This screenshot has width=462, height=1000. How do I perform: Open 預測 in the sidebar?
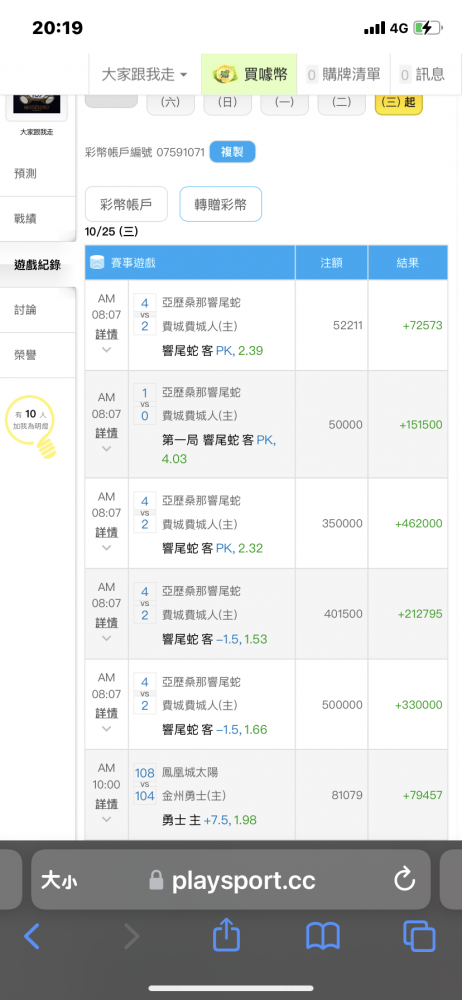[x=26, y=173]
